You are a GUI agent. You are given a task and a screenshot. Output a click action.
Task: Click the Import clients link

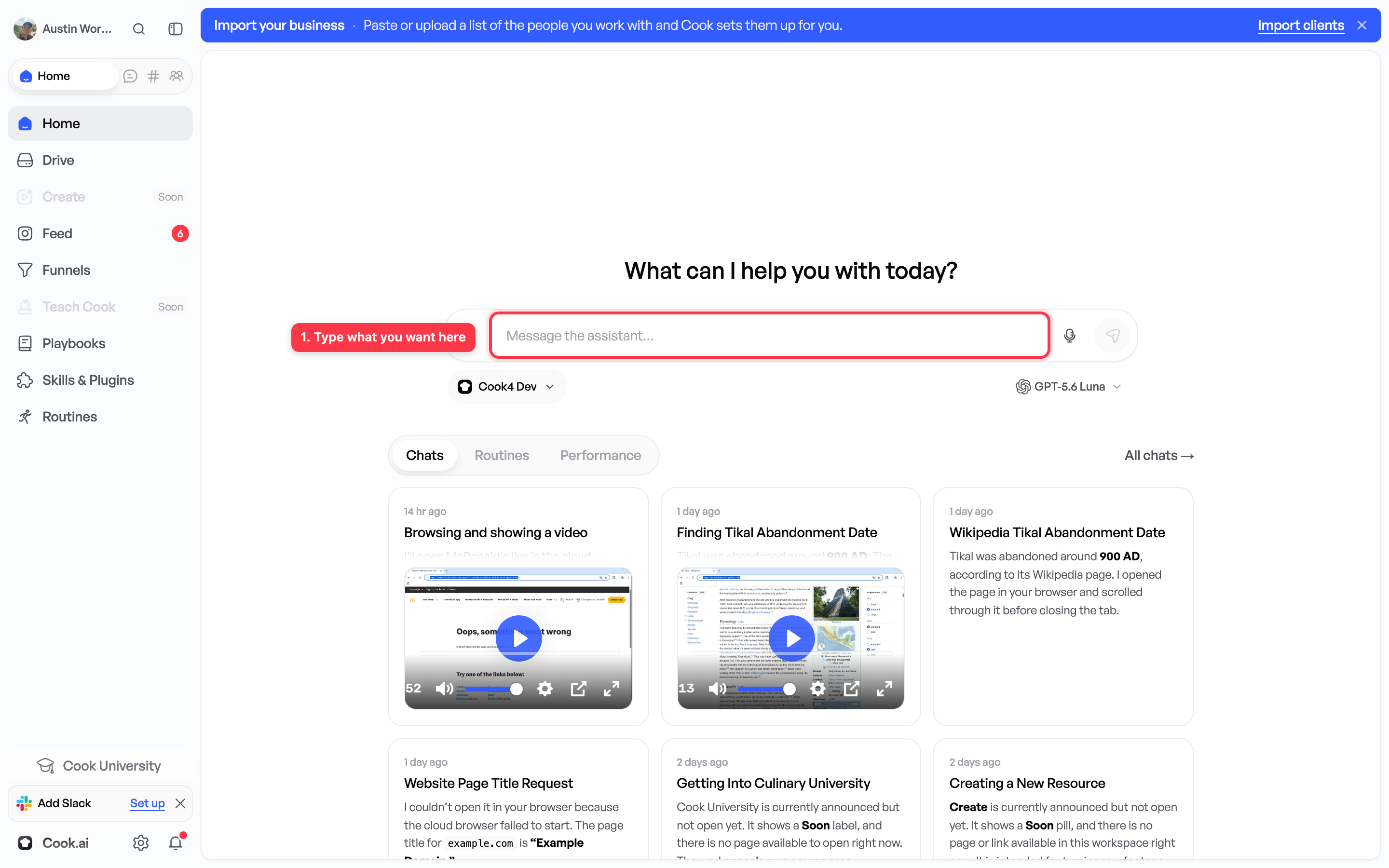(1301, 25)
